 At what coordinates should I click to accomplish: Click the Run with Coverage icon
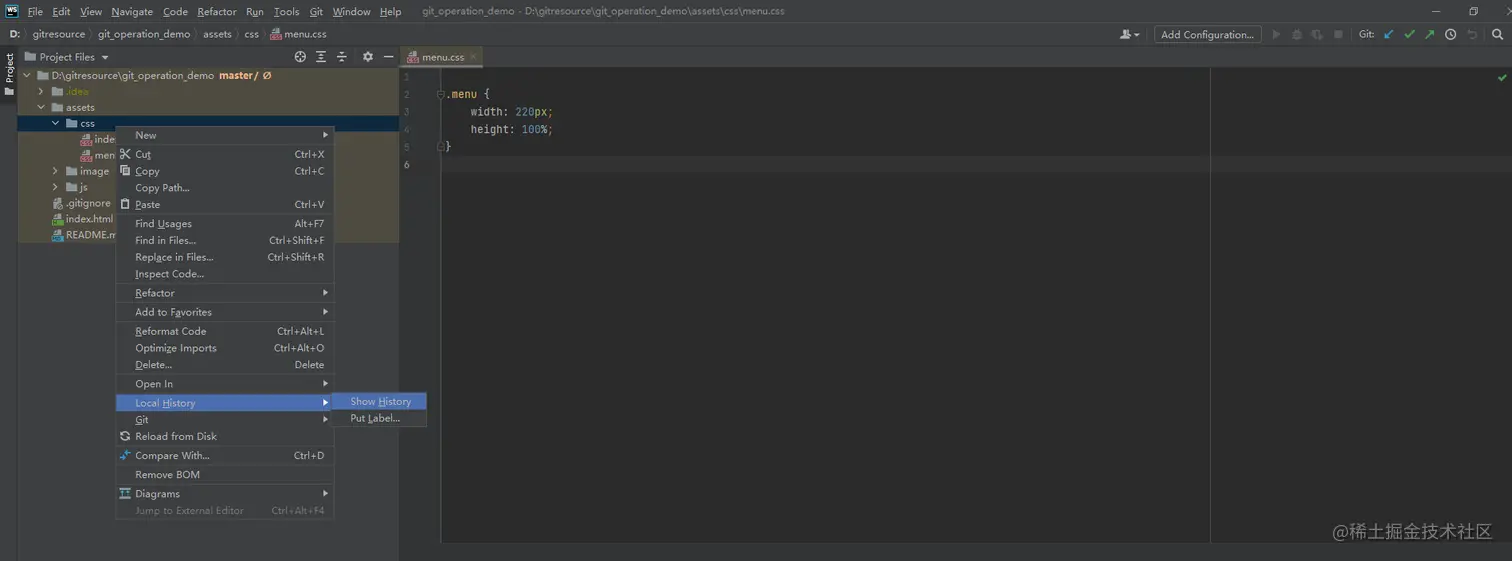point(1317,34)
